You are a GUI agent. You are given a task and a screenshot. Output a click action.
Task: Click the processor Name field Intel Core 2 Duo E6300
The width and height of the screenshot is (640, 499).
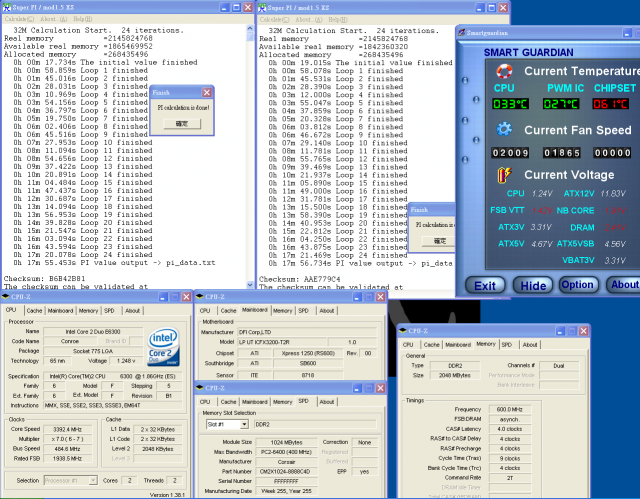point(93,331)
